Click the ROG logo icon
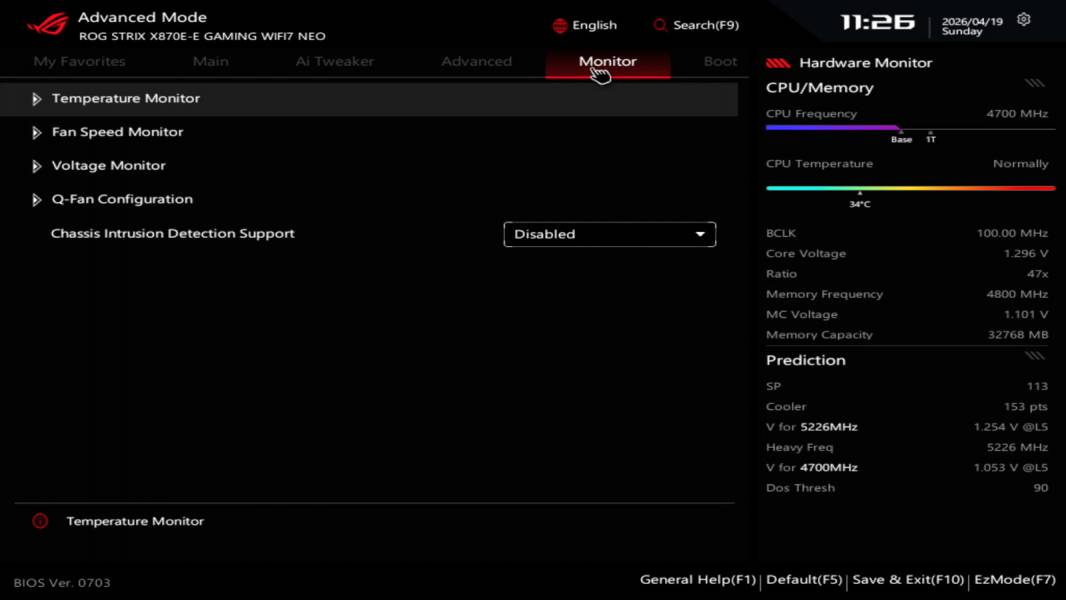1066x600 pixels. point(48,24)
